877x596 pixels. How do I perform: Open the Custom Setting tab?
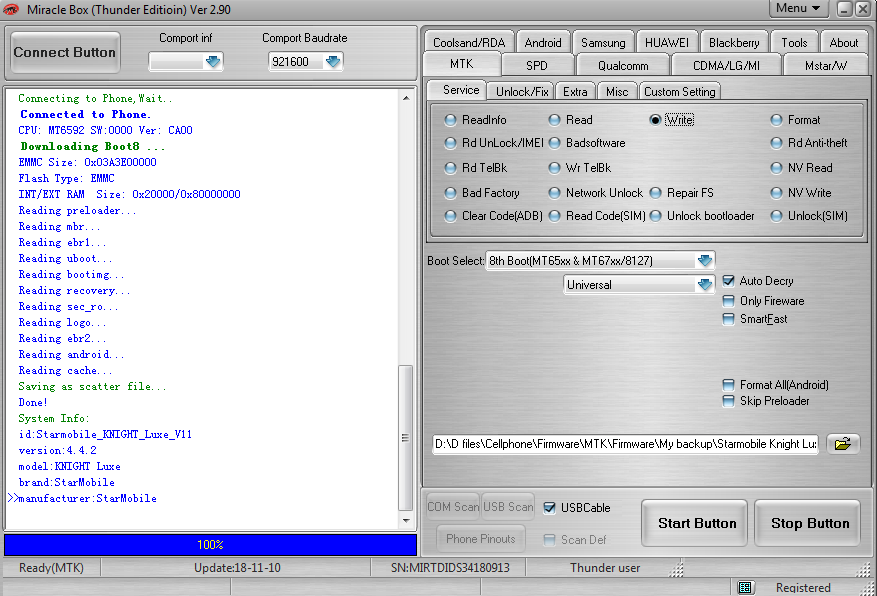680,92
